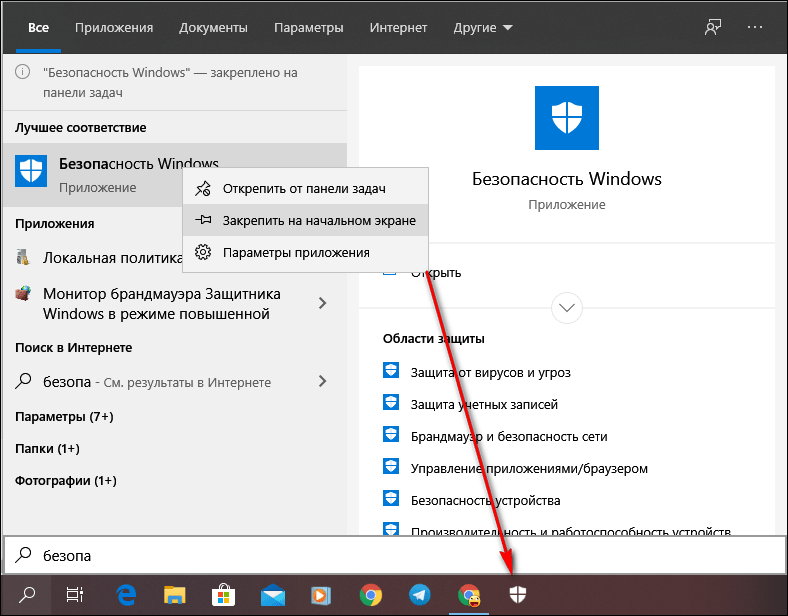Expand the 'Фотографии (1+)' group

tap(66, 481)
